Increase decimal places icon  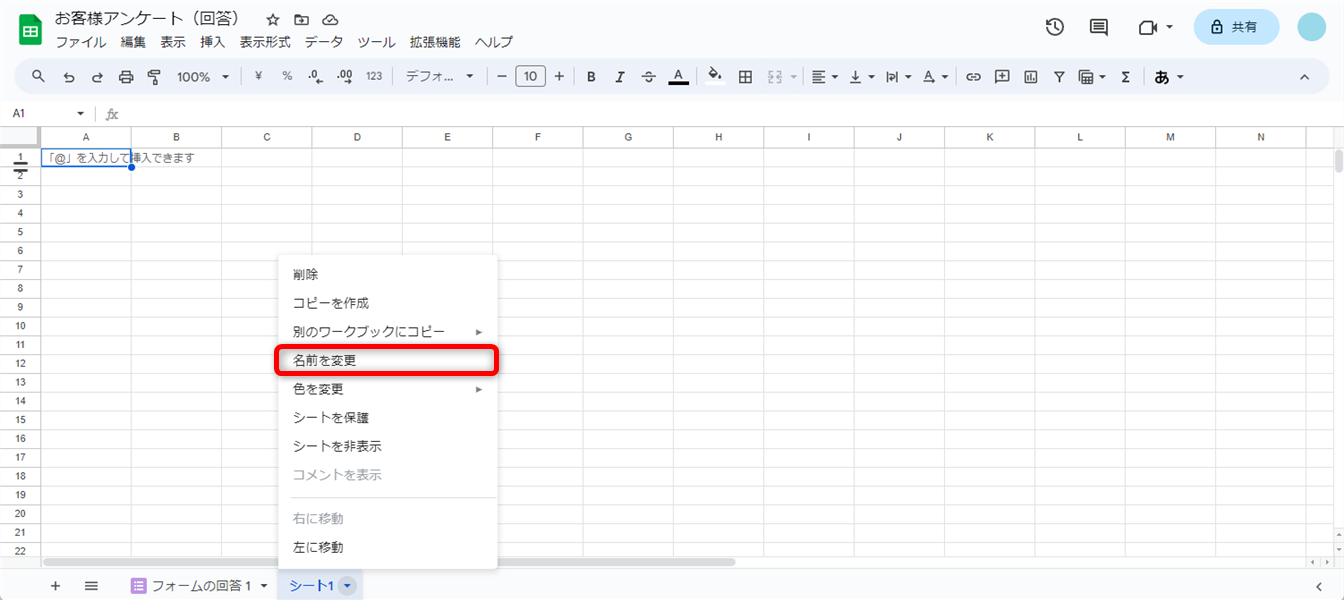click(345, 76)
